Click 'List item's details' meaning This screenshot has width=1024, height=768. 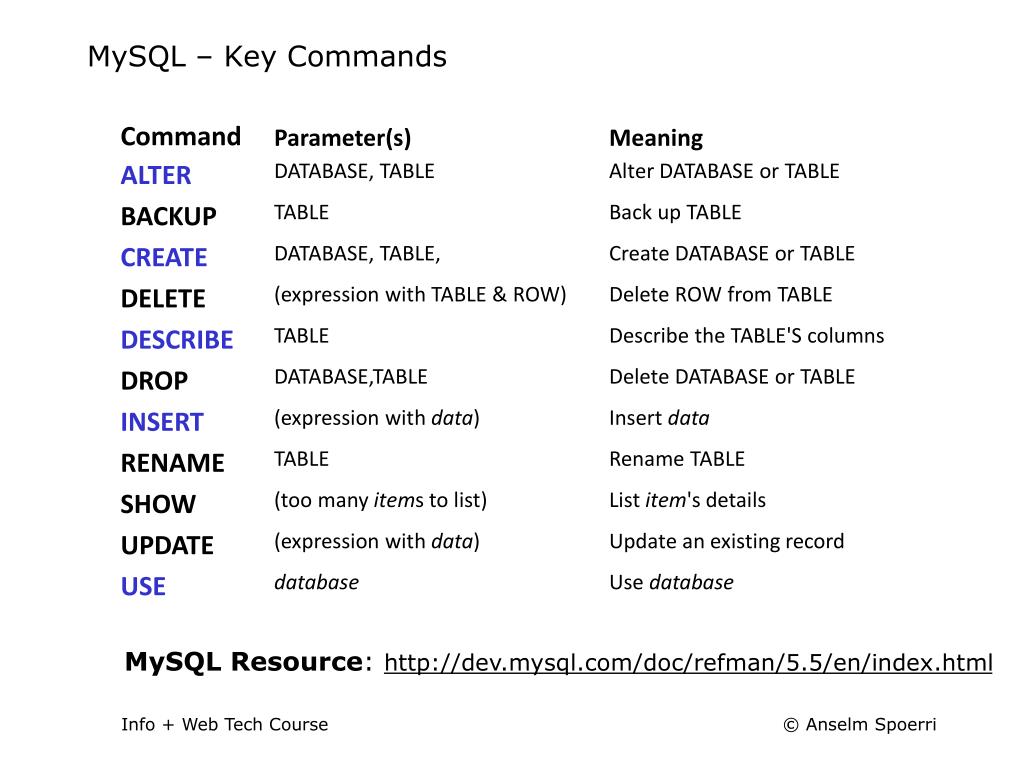[x=687, y=500]
